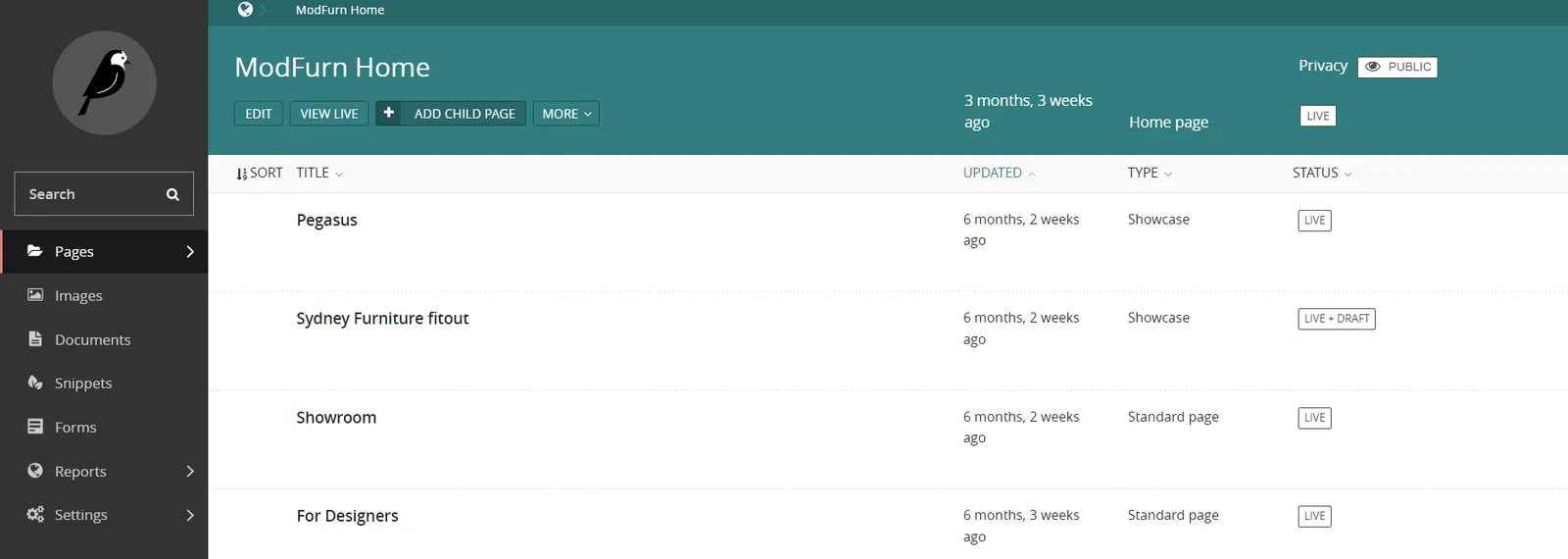This screenshot has width=1568, height=559.
Task: Click ADD CHILD PAGE button
Action: [451, 114]
